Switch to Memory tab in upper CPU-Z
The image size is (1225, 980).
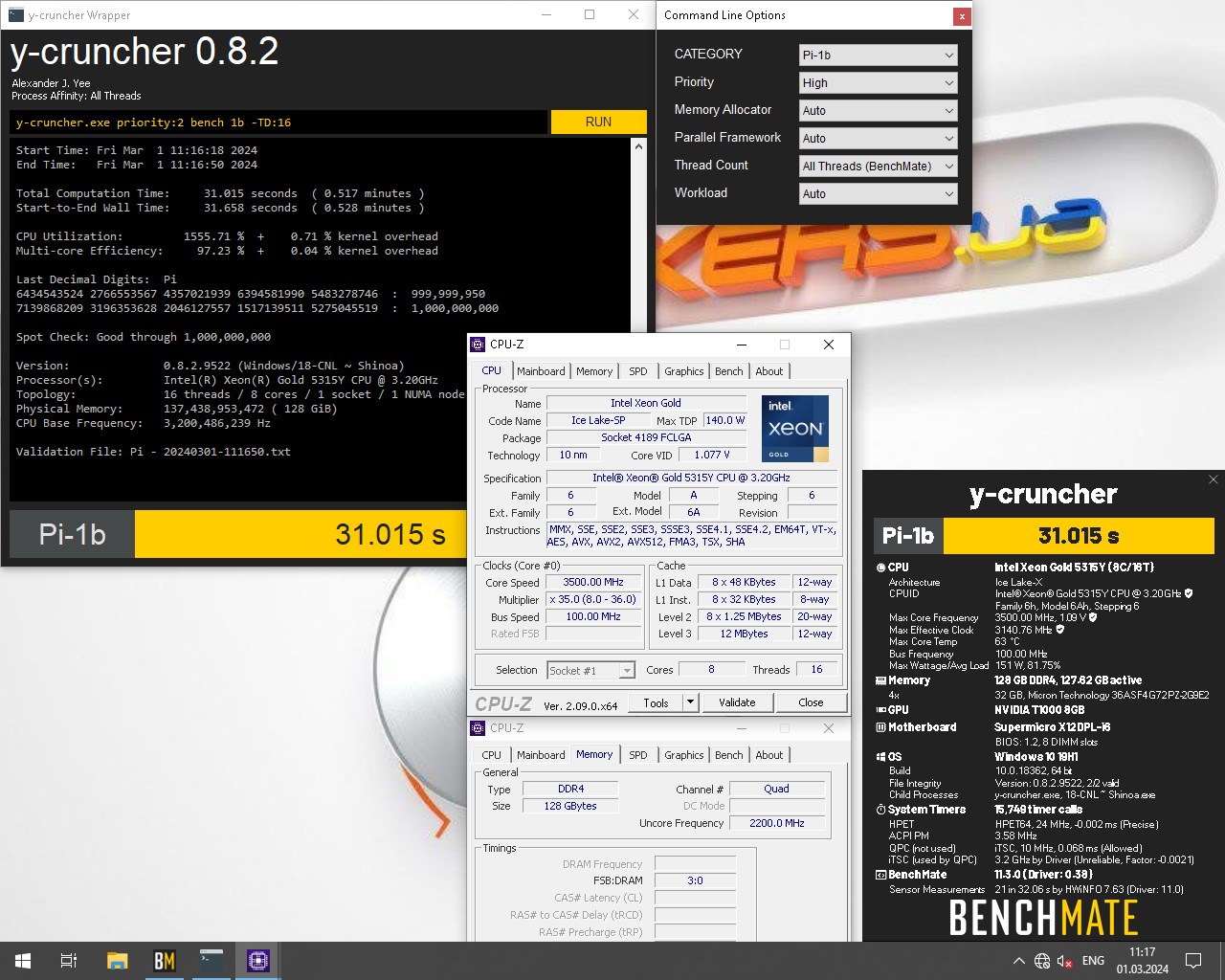(594, 371)
